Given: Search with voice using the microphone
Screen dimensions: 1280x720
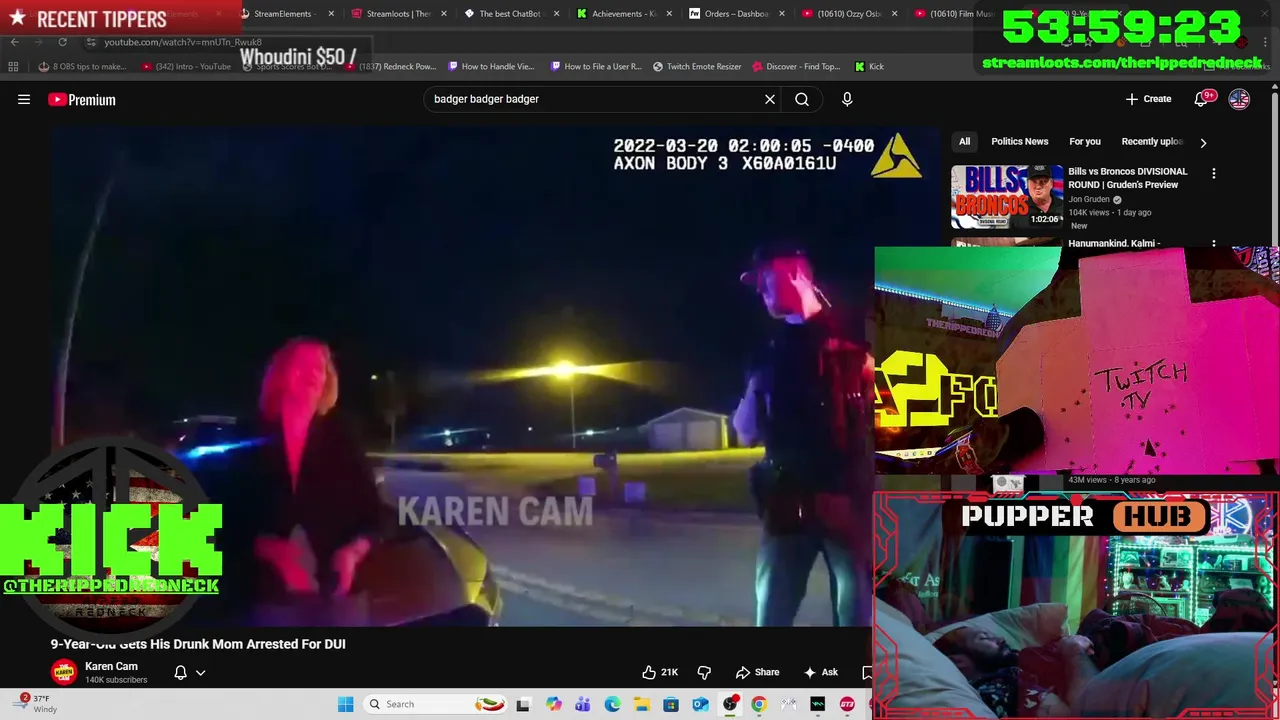Looking at the screenshot, I should [847, 99].
